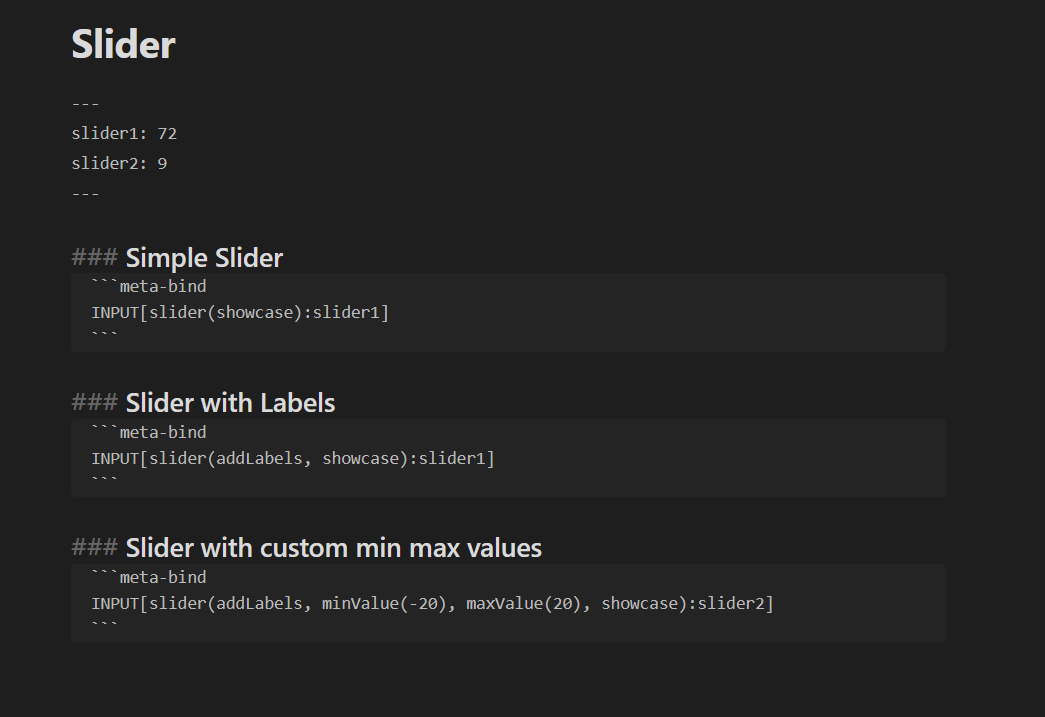Click Slider with custom min max values heading
The image size is (1045, 717).
click(333, 548)
